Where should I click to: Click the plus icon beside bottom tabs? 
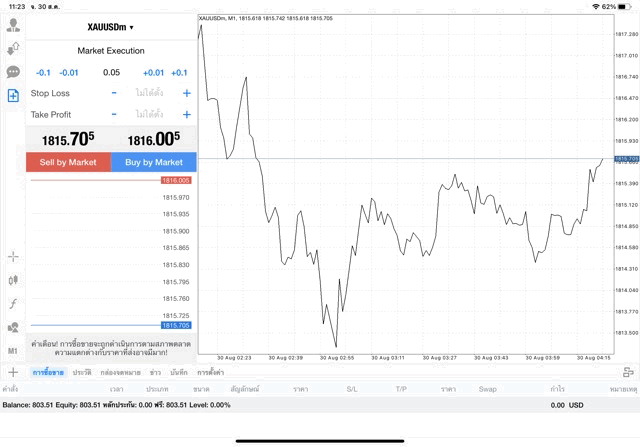(13, 372)
